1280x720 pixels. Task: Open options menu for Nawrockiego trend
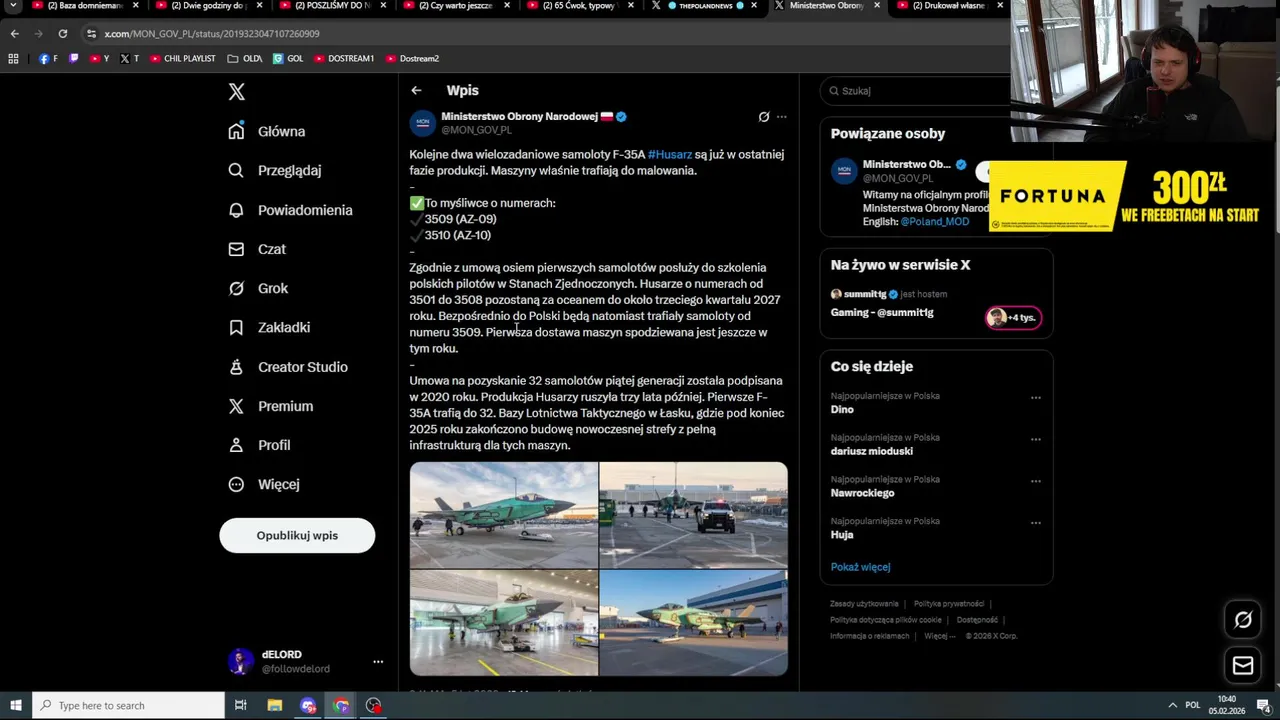click(1036, 481)
